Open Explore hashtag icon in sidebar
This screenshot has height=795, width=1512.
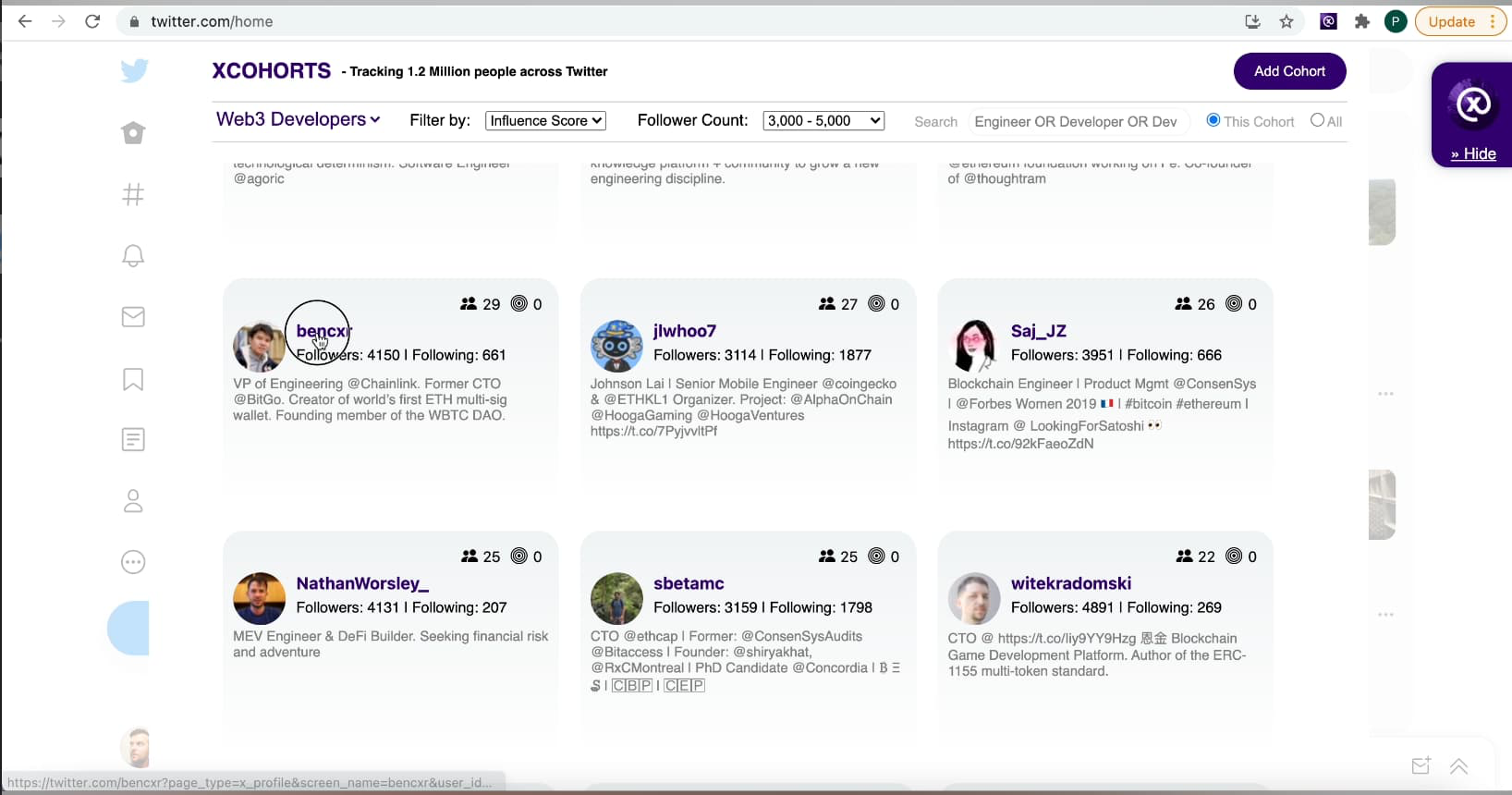point(133,194)
